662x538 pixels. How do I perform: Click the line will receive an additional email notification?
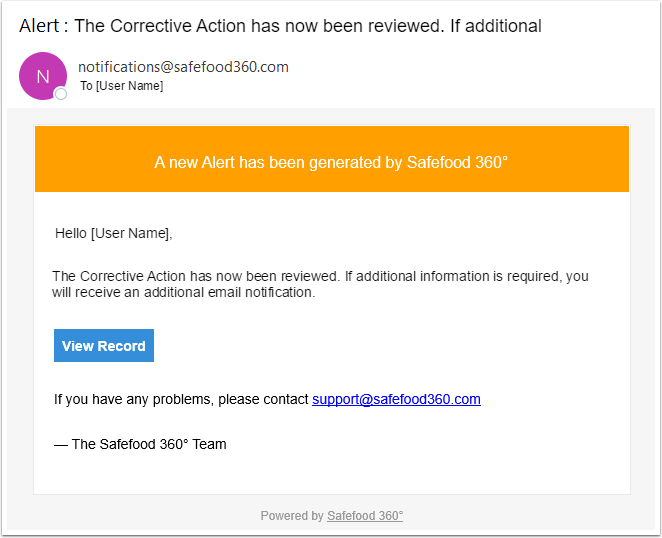coord(183,293)
